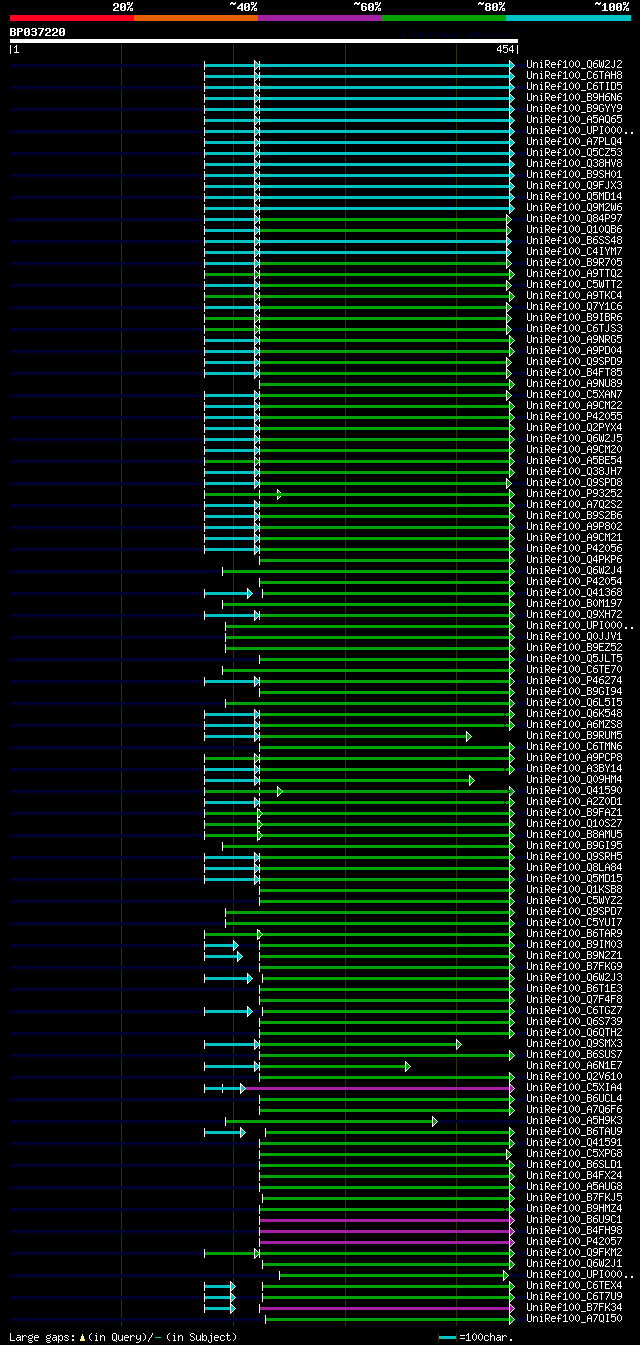640x1345 pixels.
Task: Click the green ~80% identity legend segment
Action: (443, 17)
